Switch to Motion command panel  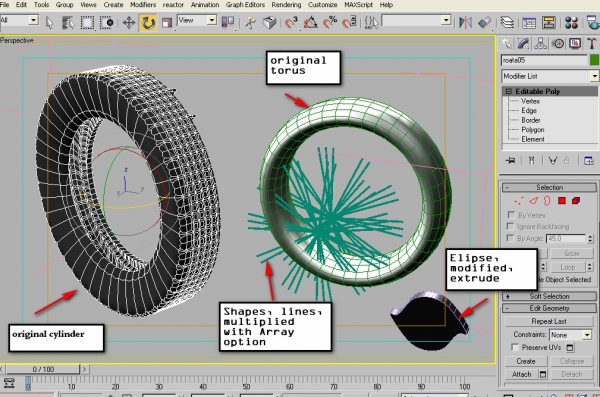558,44
